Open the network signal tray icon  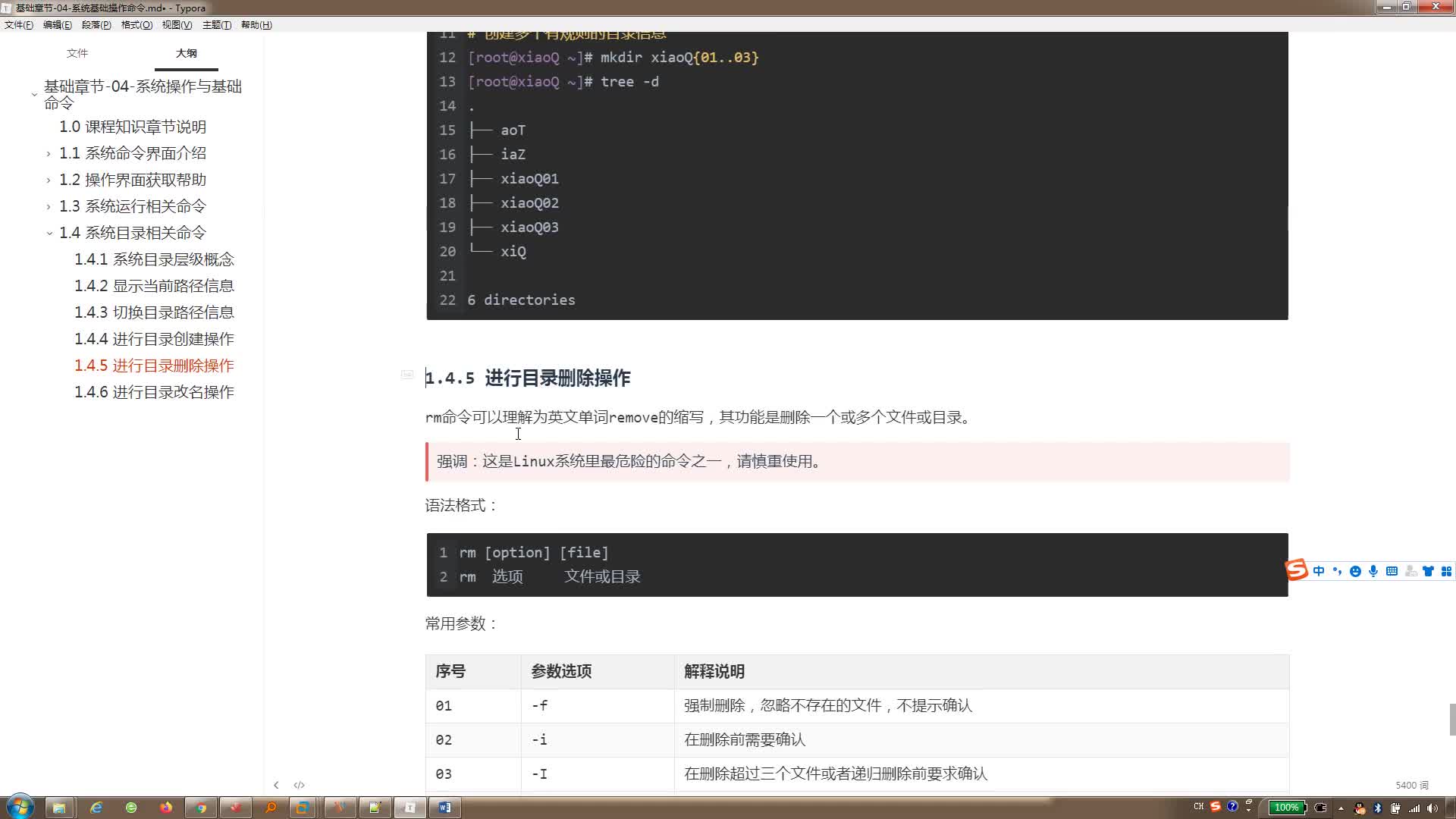pos(1414,808)
